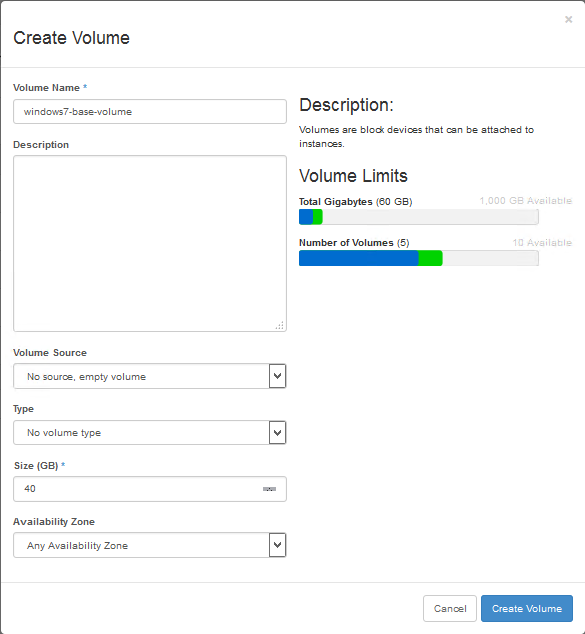Click the Volume Name text field
Image resolution: width=585 pixels, height=634 pixels.
tap(150, 112)
